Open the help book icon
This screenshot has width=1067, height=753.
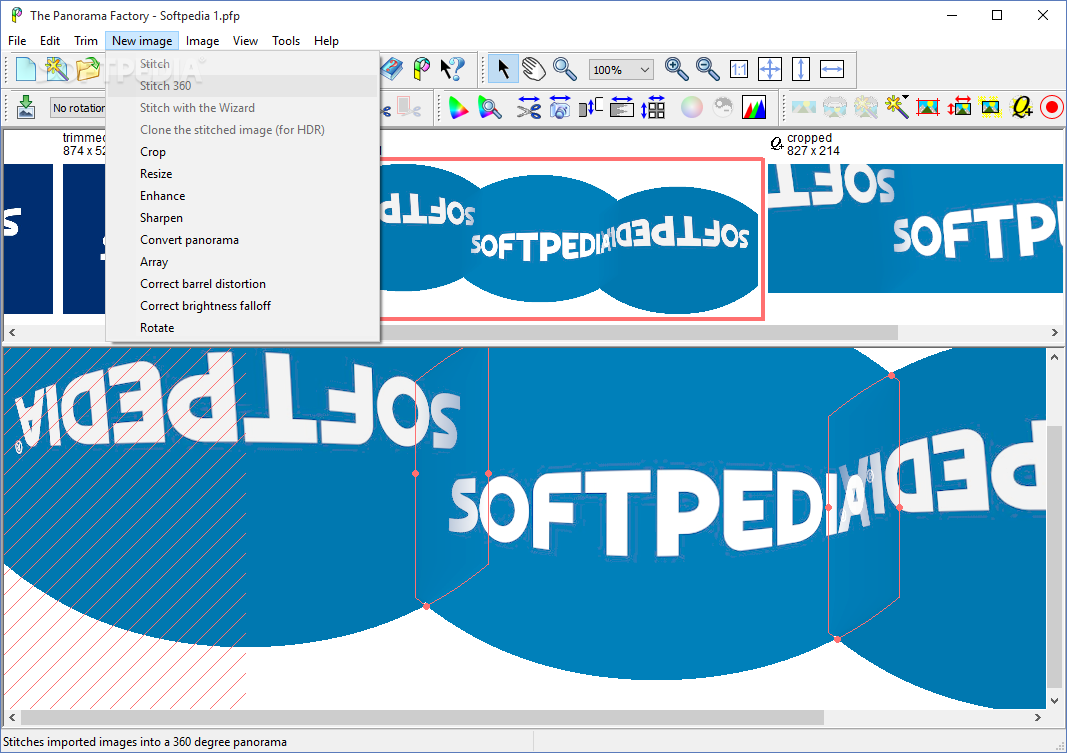[392, 69]
